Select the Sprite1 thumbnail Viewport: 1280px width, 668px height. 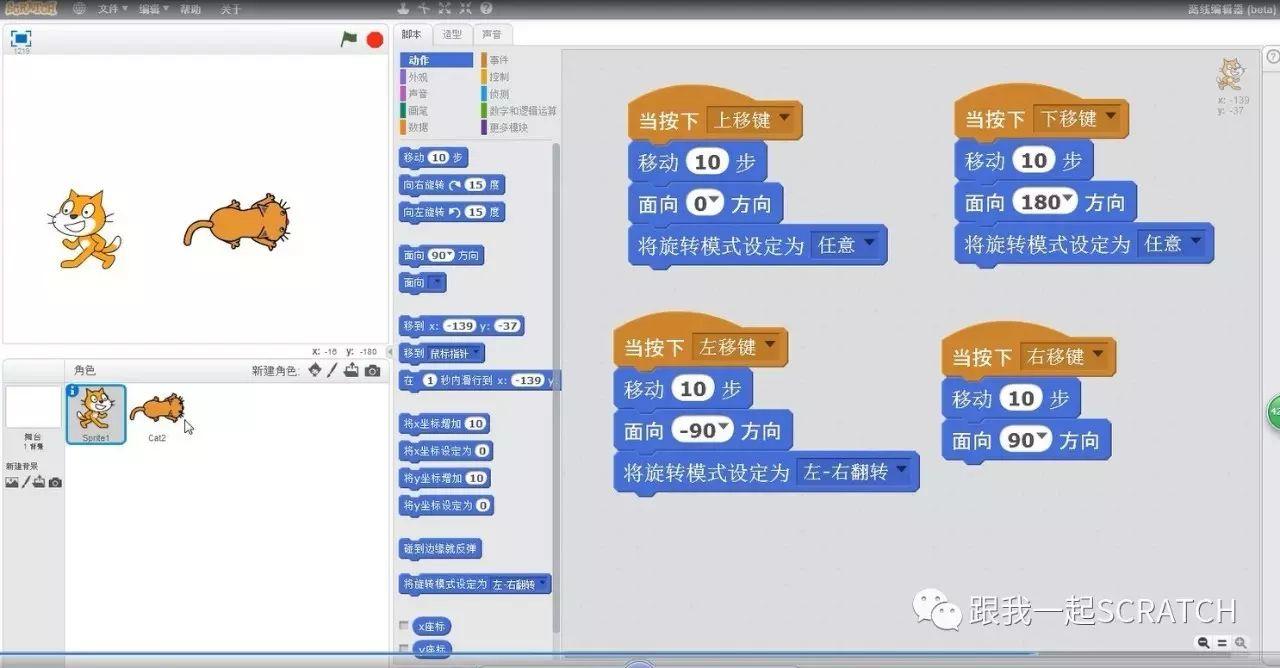coord(96,414)
